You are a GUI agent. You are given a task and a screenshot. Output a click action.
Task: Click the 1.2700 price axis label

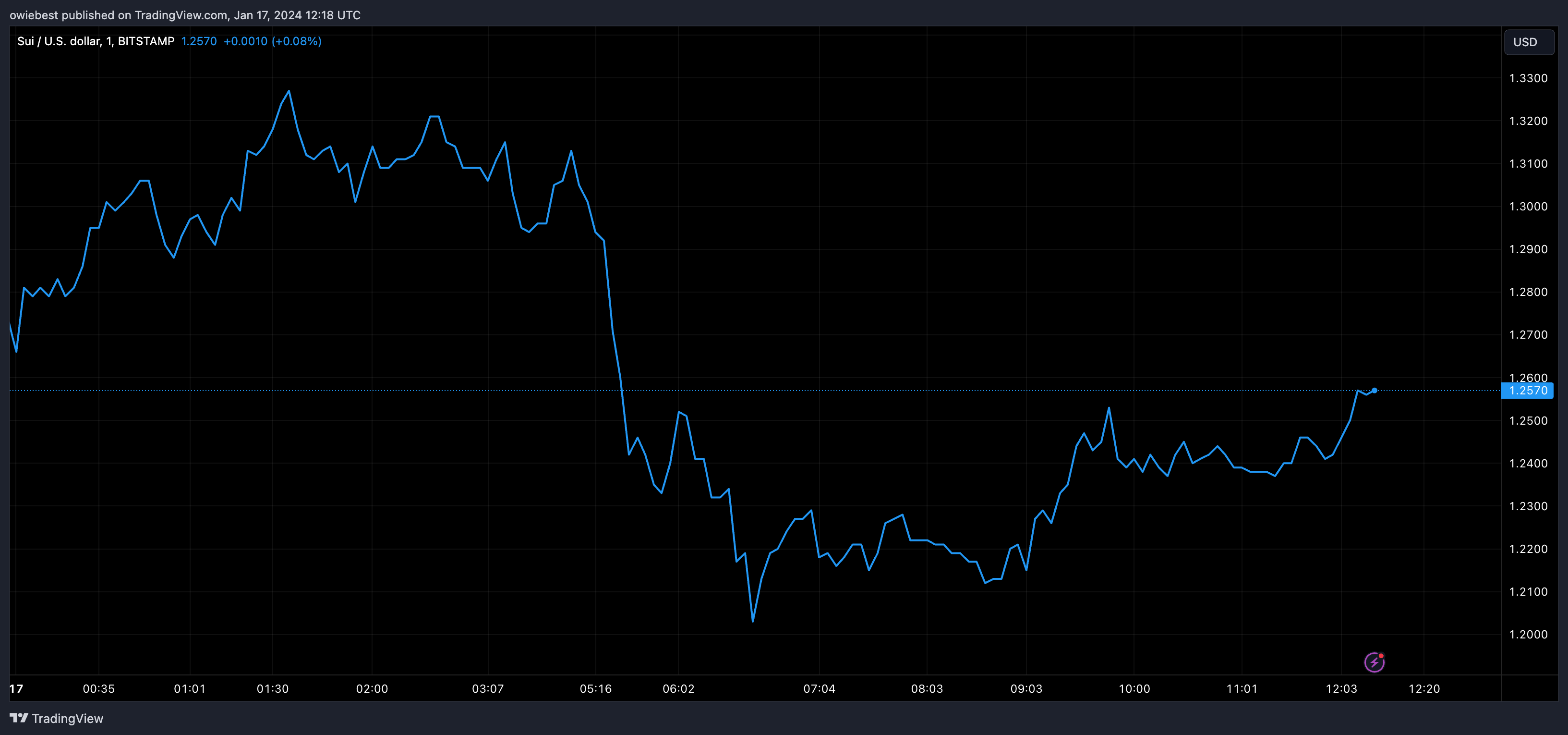point(1528,334)
